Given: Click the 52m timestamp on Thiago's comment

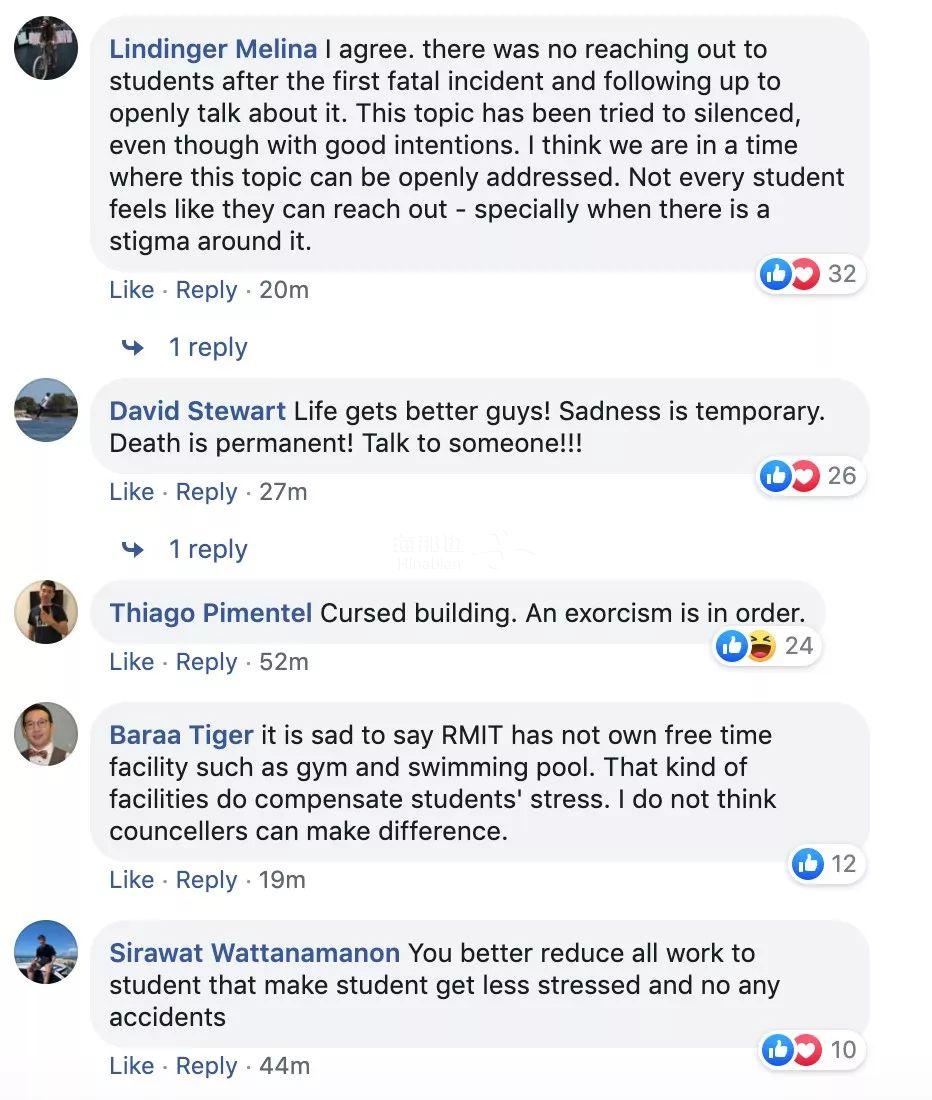Looking at the screenshot, I should tap(284, 662).
